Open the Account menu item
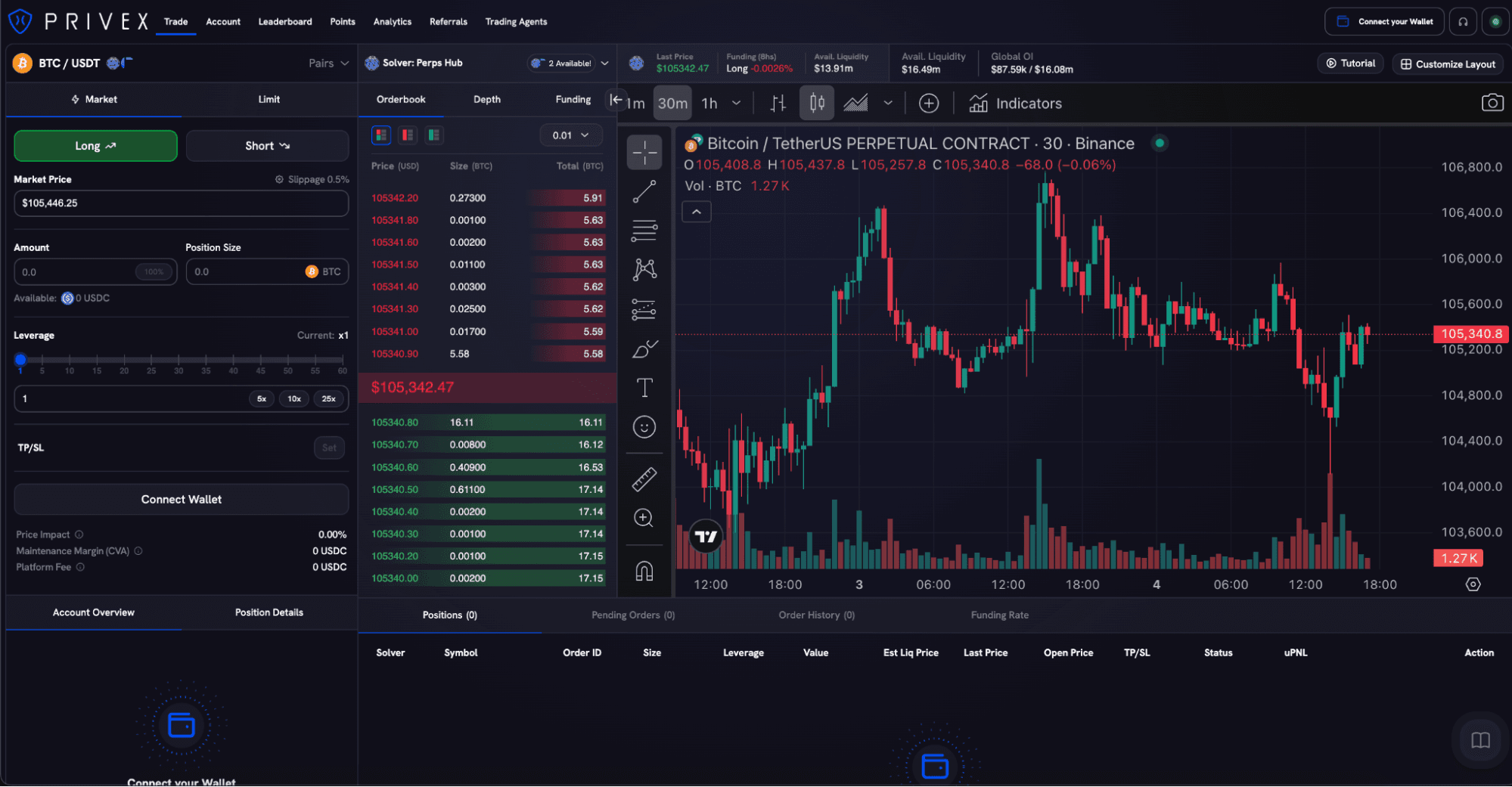Image resolution: width=1512 pixels, height=787 pixels. point(223,22)
